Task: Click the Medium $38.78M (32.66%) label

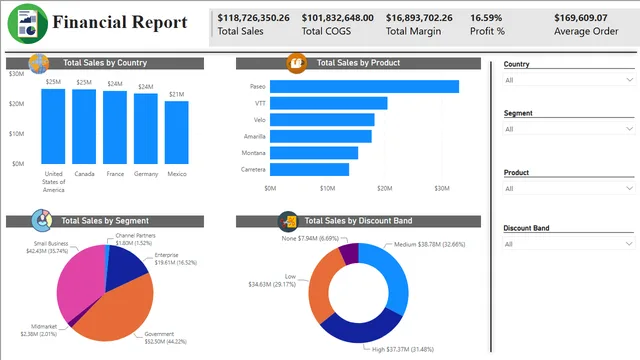Action: pos(429,244)
